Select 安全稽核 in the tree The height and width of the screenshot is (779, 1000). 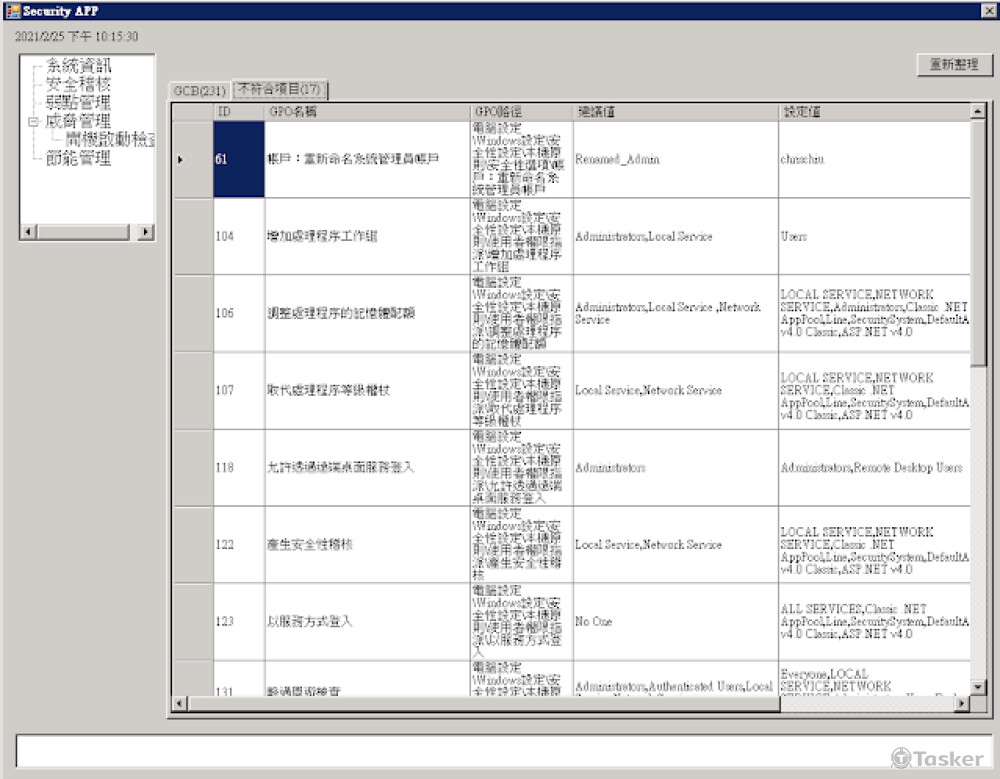pyautogui.click(x=79, y=84)
